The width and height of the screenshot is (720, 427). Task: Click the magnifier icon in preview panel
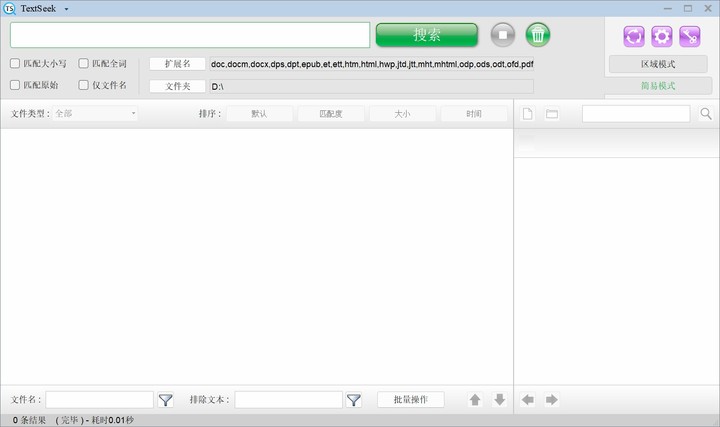[706, 114]
